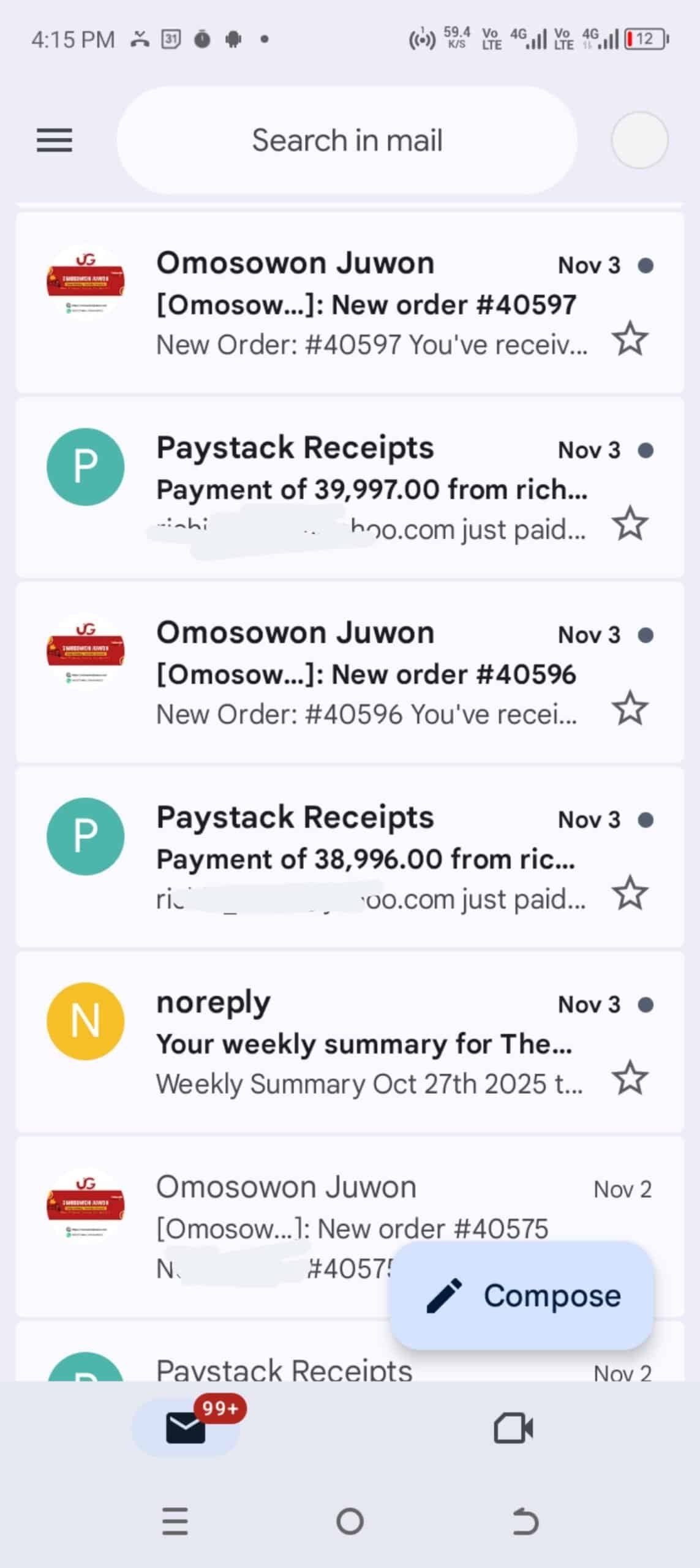Viewport: 700px width, 1568px height.
Task: Star the Payment of 39,997.00 email
Action: [x=630, y=524]
